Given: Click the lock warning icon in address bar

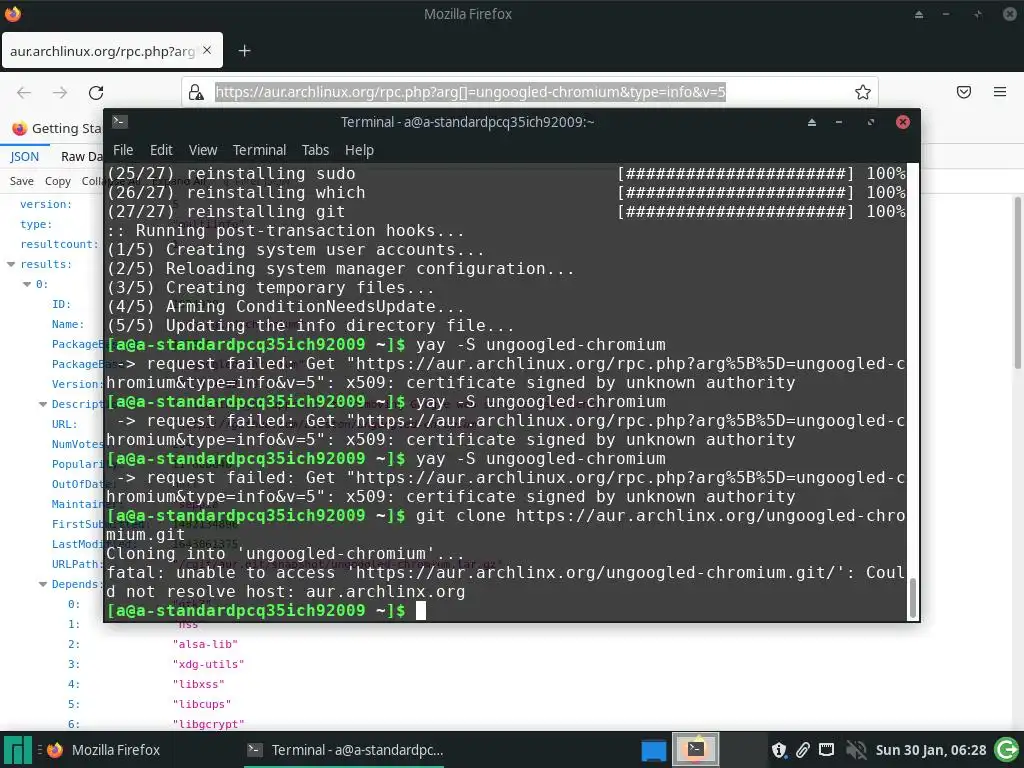Looking at the screenshot, I should coord(196,93).
